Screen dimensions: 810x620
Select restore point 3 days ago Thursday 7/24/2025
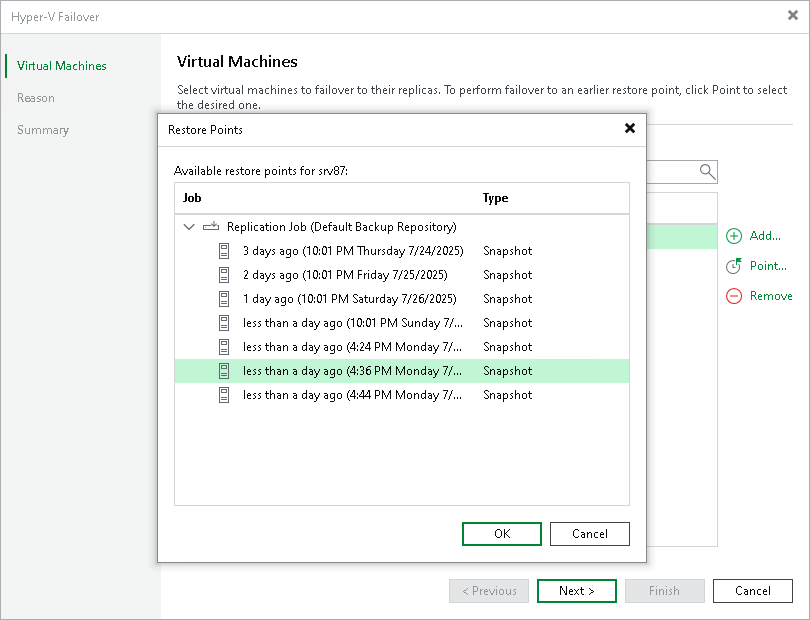(x=402, y=251)
